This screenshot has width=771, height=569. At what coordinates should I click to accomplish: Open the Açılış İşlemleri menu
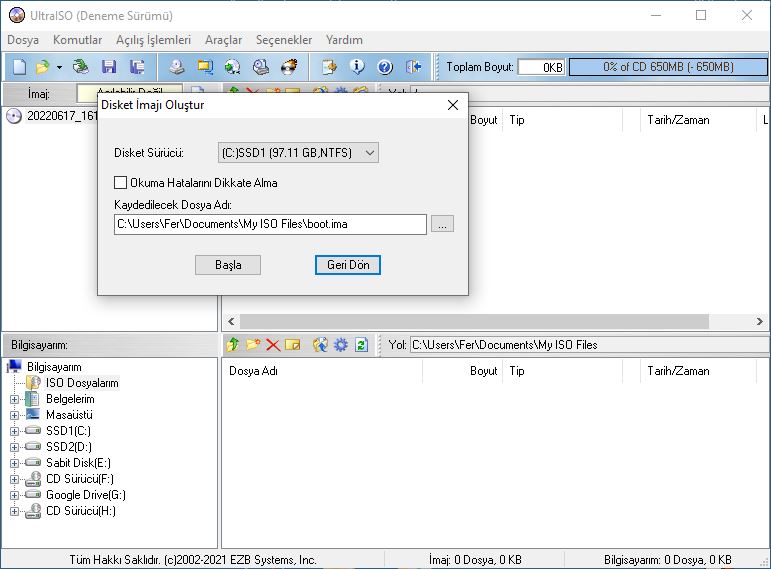(153, 40)
